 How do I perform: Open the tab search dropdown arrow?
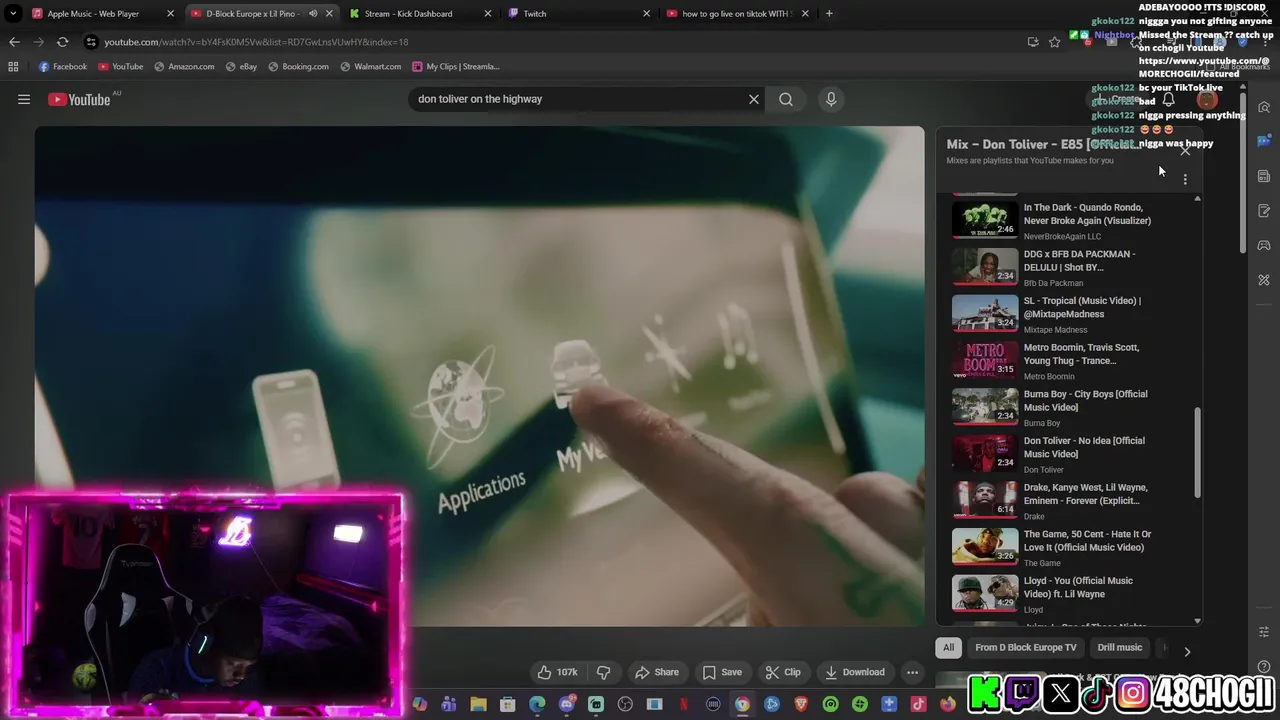click(x=13, y=14)
